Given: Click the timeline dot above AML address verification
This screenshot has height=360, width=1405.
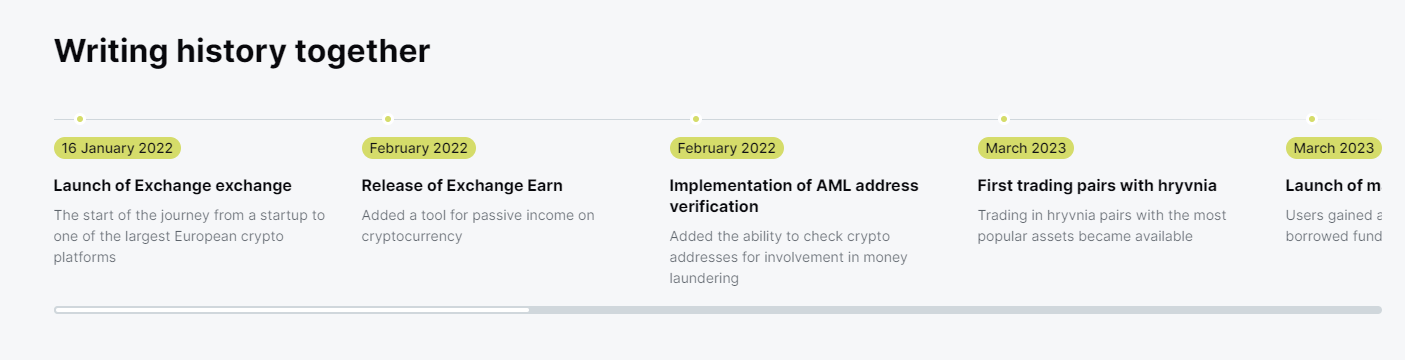Looking at the screenshot, I should click(696, 119).
